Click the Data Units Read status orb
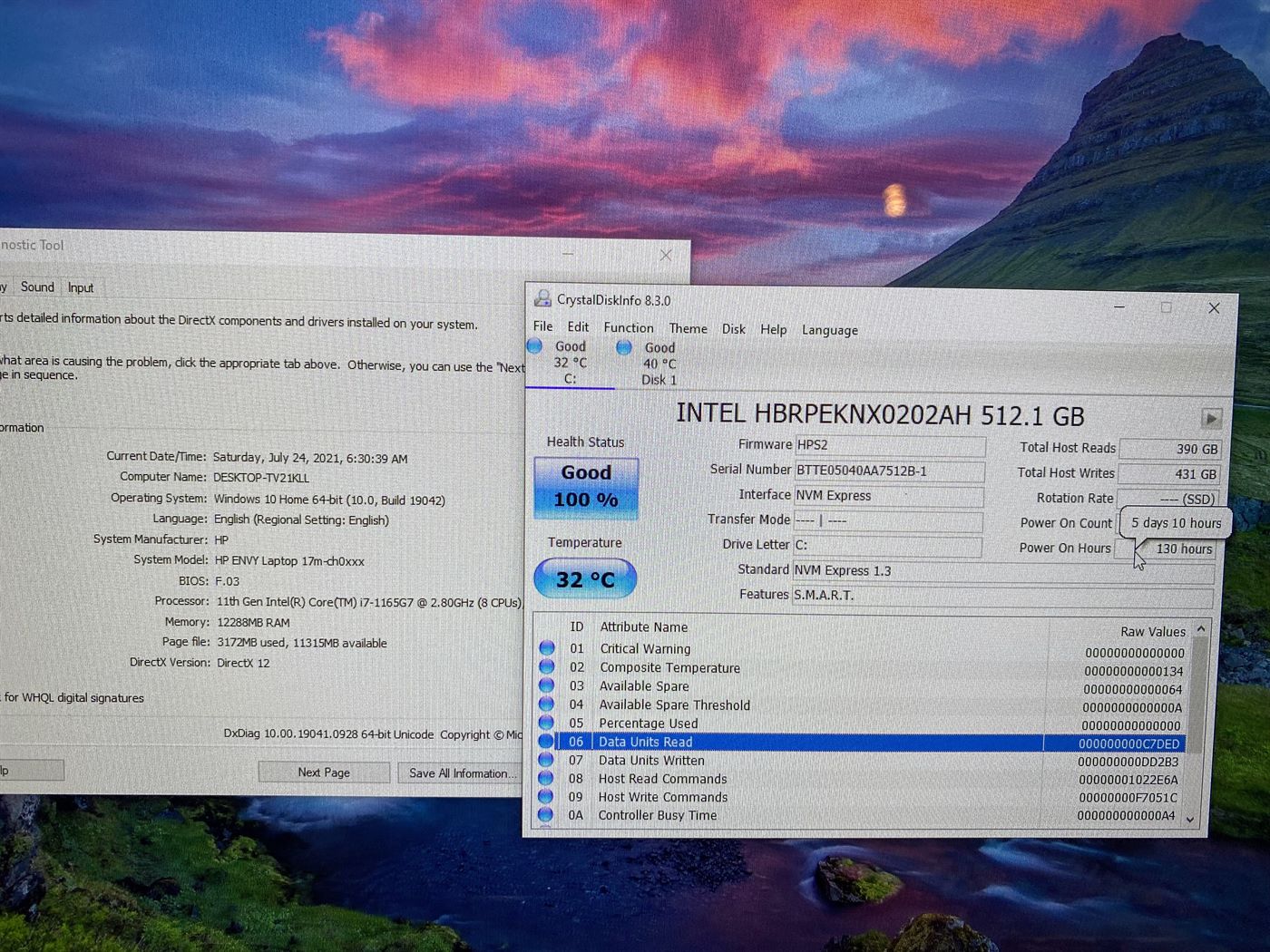 [546, 741]
